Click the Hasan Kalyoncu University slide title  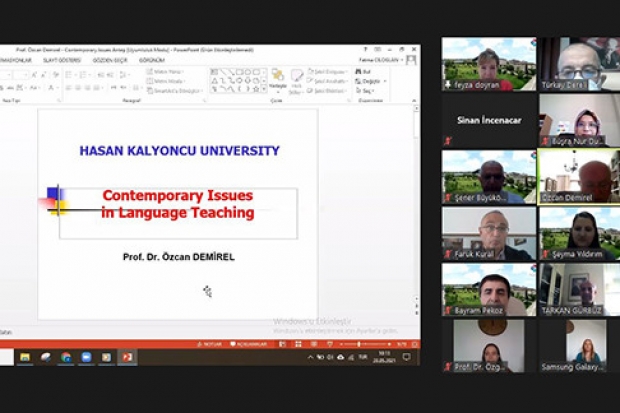(x=179, y=151)
